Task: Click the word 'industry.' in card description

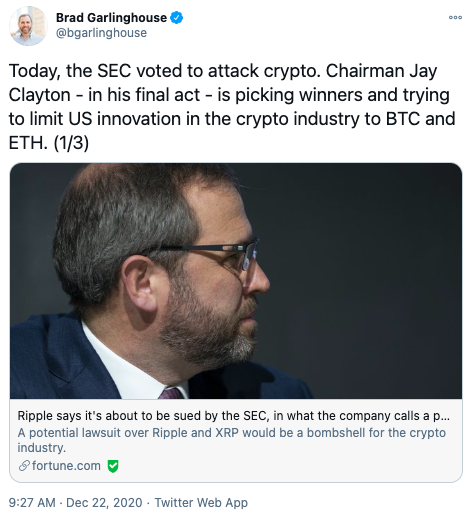Action: 42,448
